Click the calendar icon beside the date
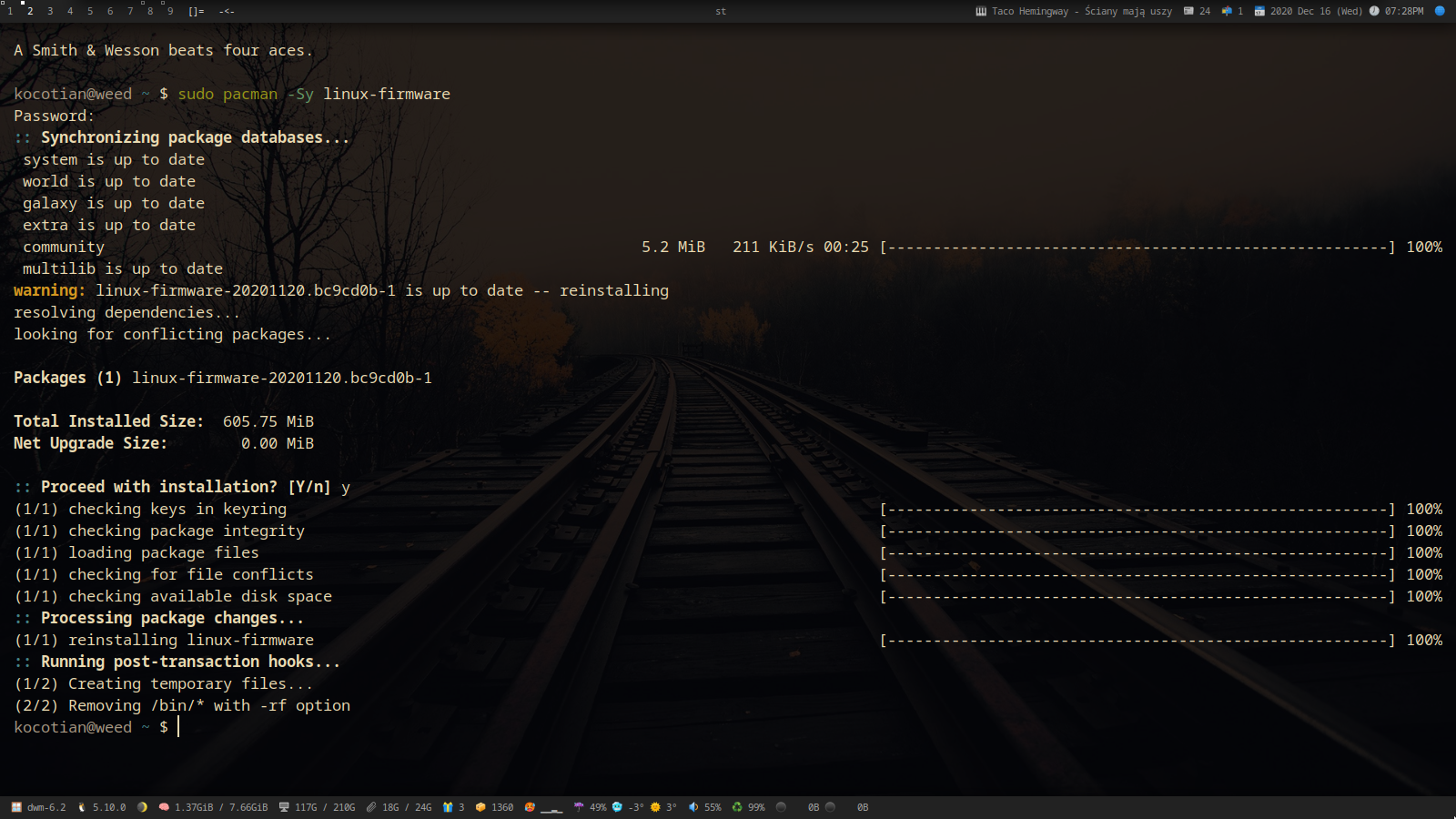The image size is (1456, 819). pos(1259,11)
